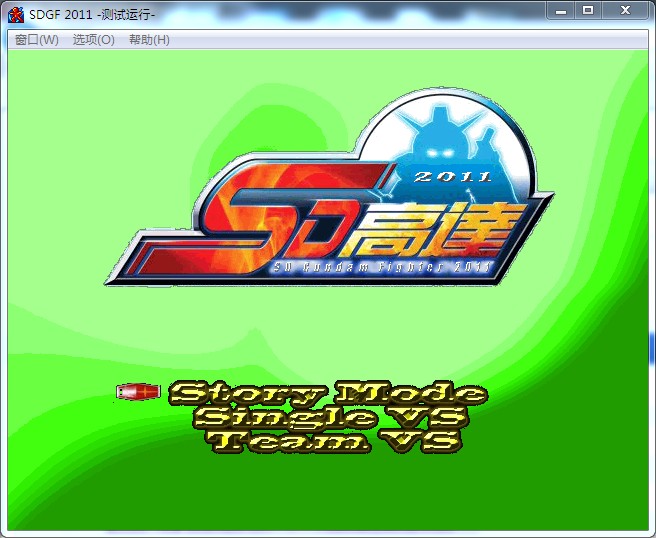Select Story Mode option

(x=328, y=393)
